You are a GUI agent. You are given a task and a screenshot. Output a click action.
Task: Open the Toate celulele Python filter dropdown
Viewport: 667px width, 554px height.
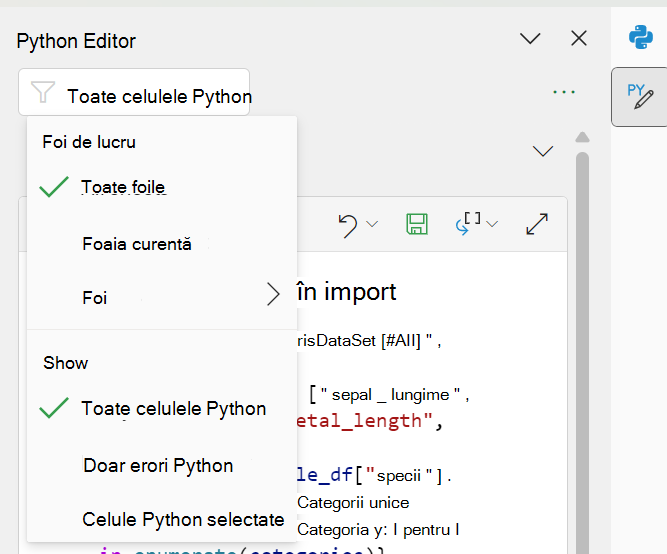[134, 92]
